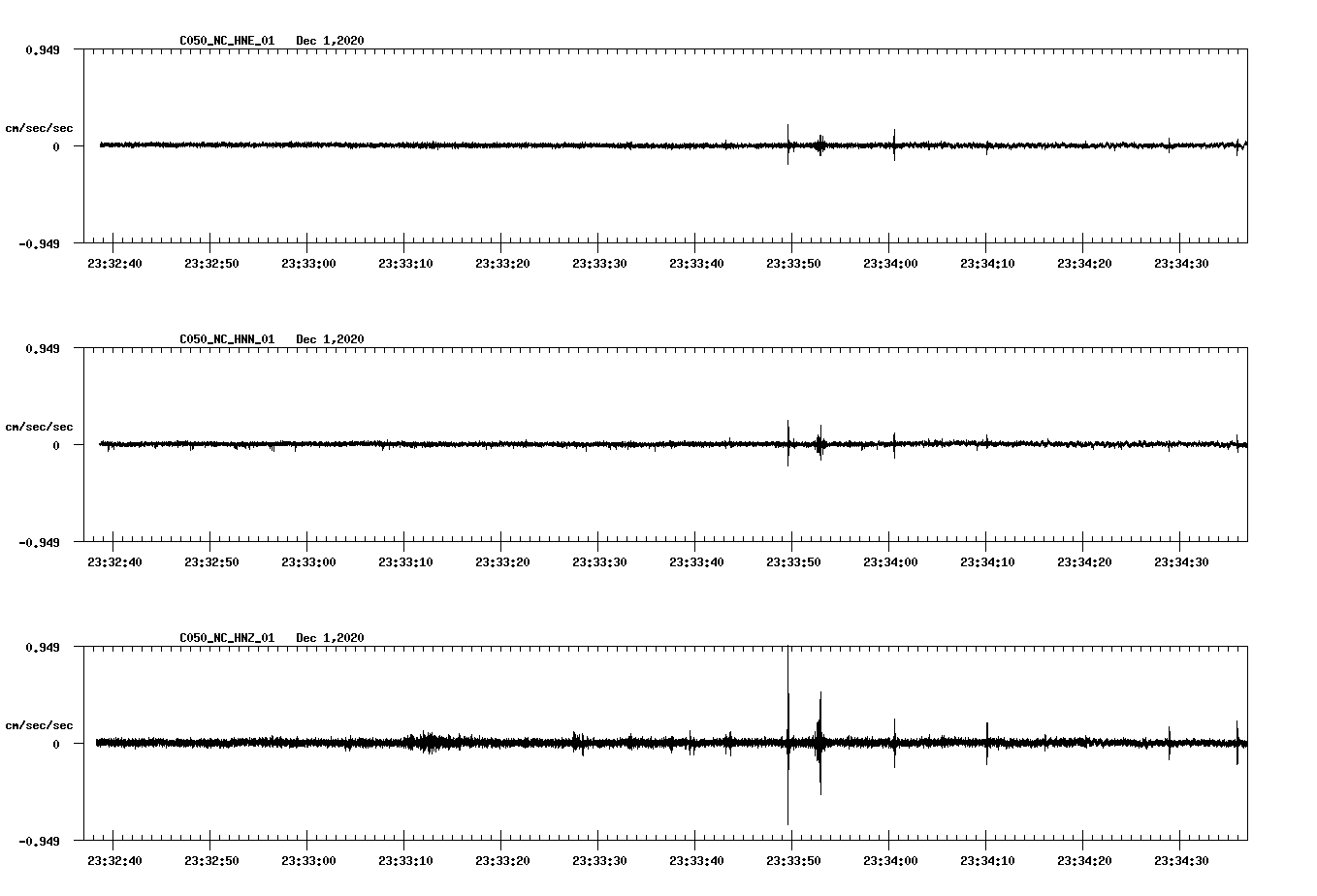Click the spike at 23:33:49 on HNE trace
Screen dimensions: 1317x896
click(788, 145)
